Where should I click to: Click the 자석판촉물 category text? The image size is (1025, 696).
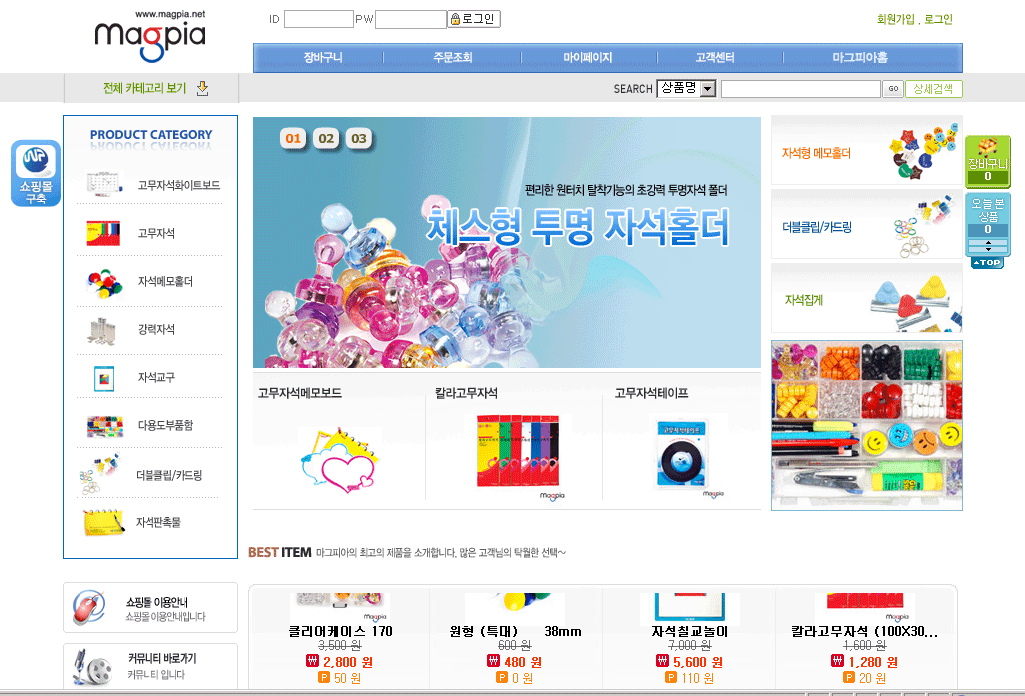(158, 522)
